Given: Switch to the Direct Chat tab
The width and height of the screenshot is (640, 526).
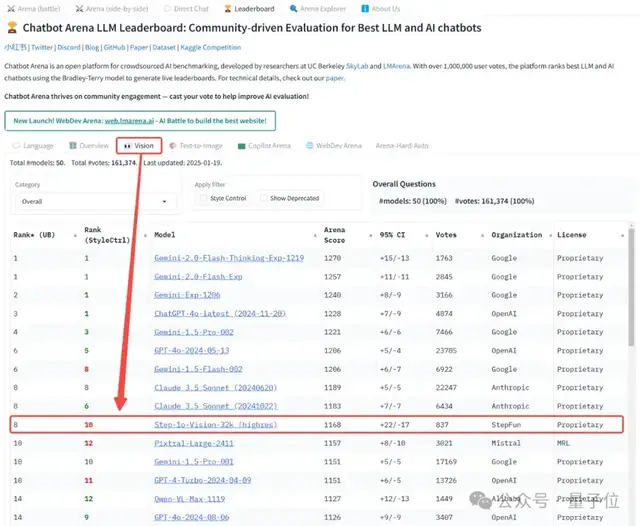Looking at the screenshot, I should click(x=186, y=9).
